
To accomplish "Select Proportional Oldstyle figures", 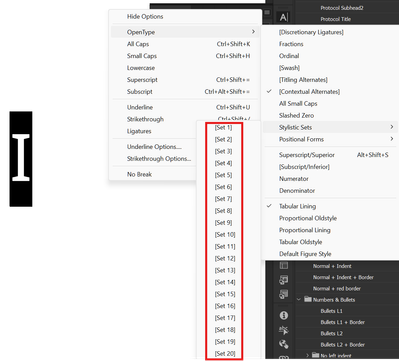I will coord(308,218).
